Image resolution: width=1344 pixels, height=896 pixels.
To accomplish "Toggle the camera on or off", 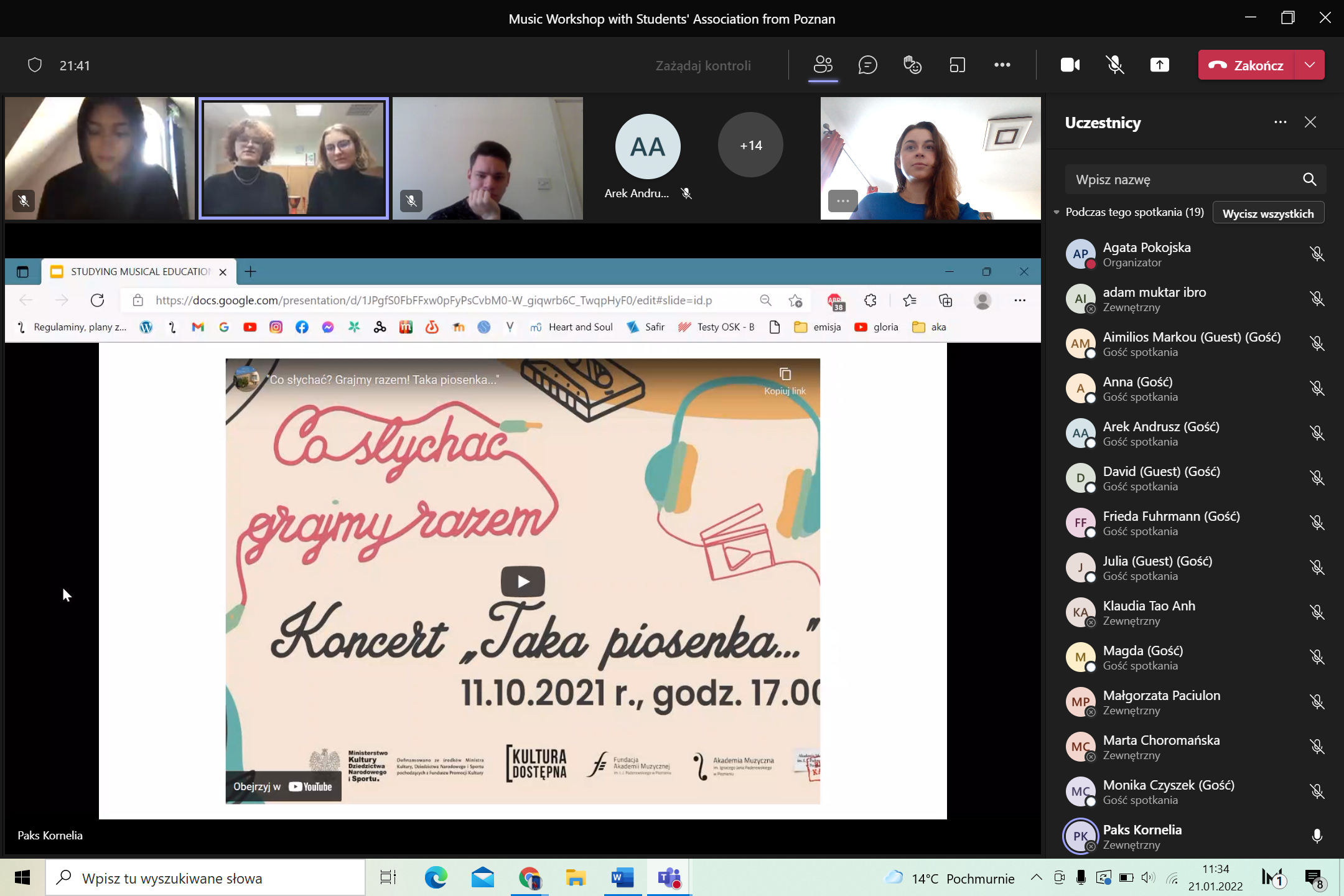I will click(x=1070, y=65).
